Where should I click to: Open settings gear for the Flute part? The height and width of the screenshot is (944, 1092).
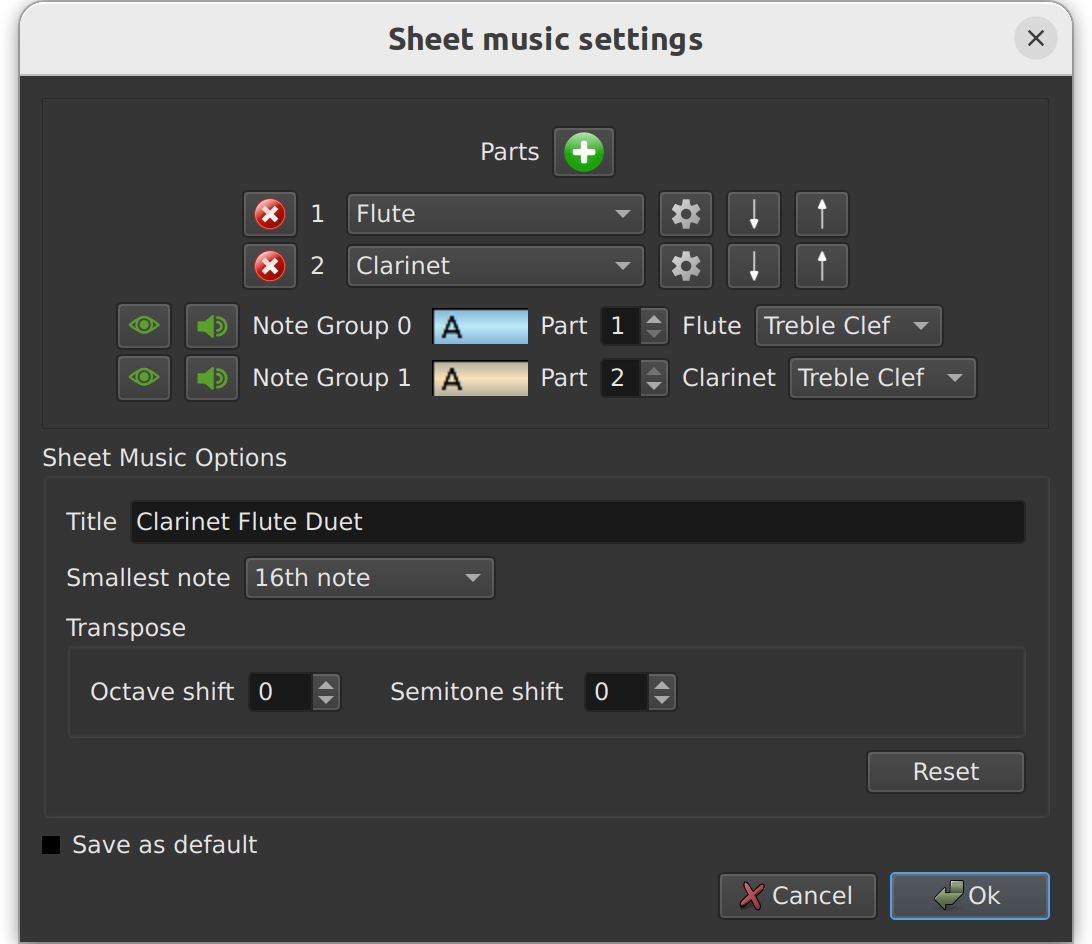pos(685,213)
